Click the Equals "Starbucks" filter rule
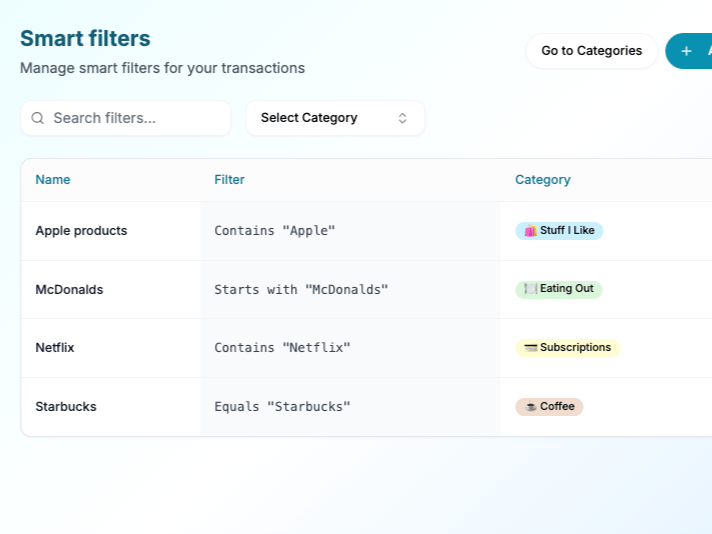The height and width of the screenshot is (534, 712). pos(282,406)
